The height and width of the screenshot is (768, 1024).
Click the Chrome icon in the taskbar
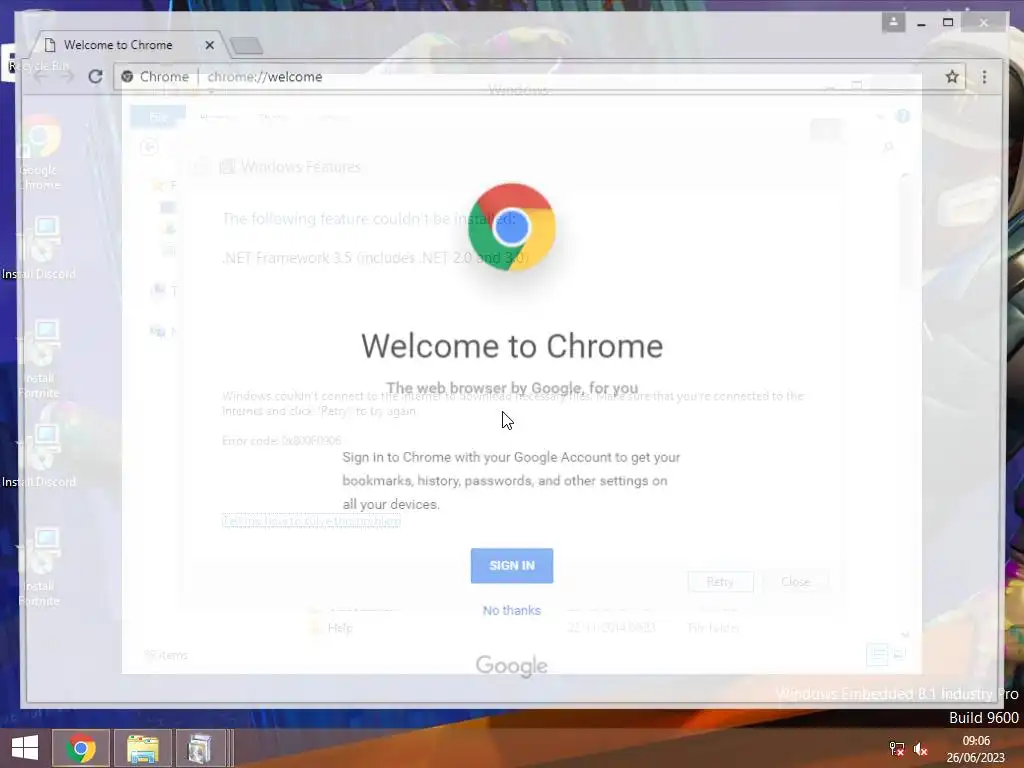pos(80,748)
